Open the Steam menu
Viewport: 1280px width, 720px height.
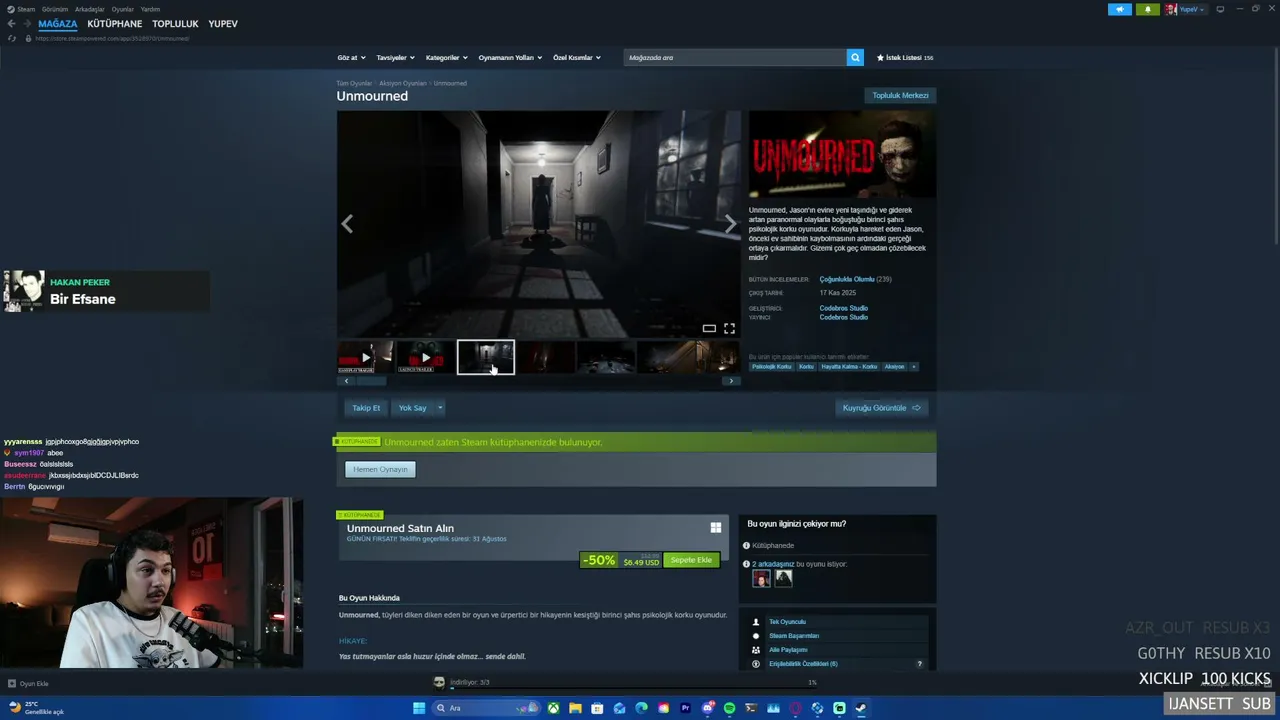(x=21, y=9)
